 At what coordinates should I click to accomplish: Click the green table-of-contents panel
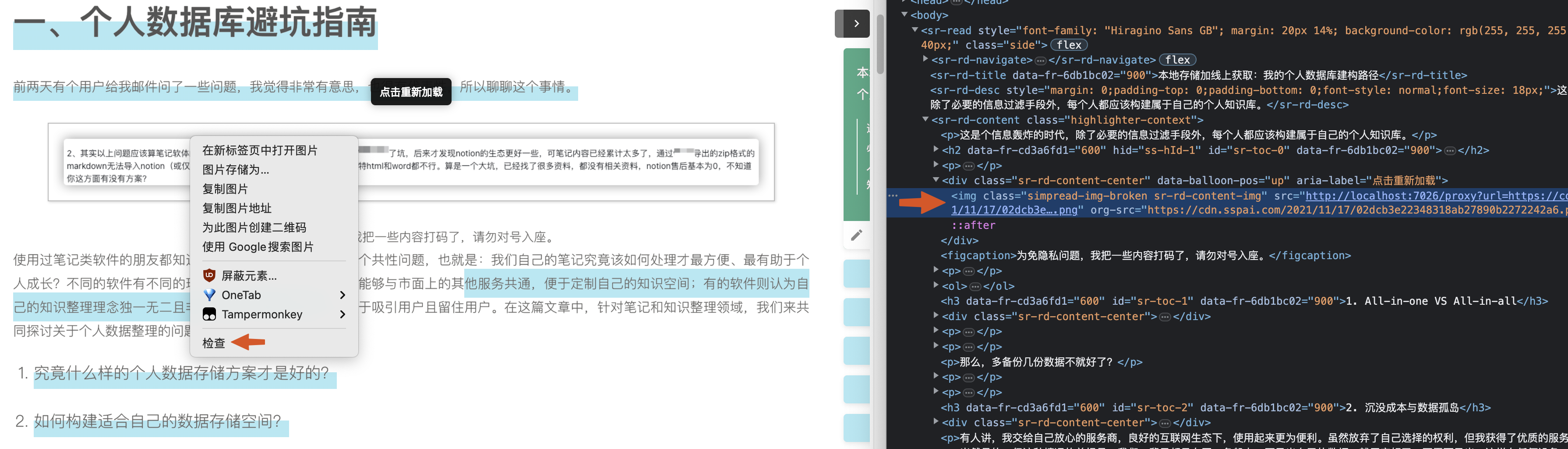pyautogui.click(x=856, y=134)
